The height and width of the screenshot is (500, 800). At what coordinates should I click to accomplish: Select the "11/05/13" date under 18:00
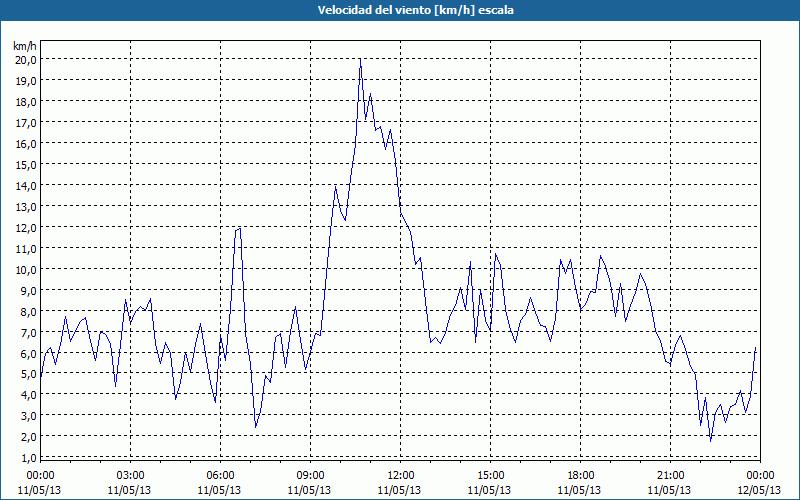click(580, 490)
